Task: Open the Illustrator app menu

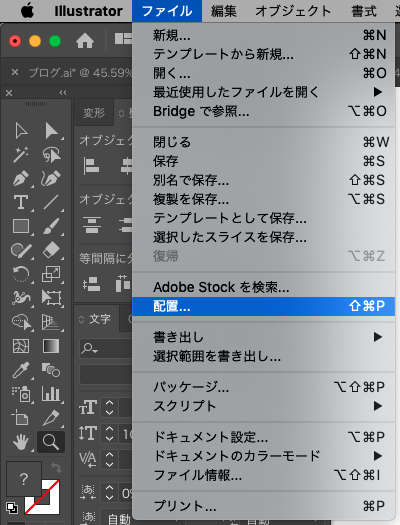Action: 88,11
